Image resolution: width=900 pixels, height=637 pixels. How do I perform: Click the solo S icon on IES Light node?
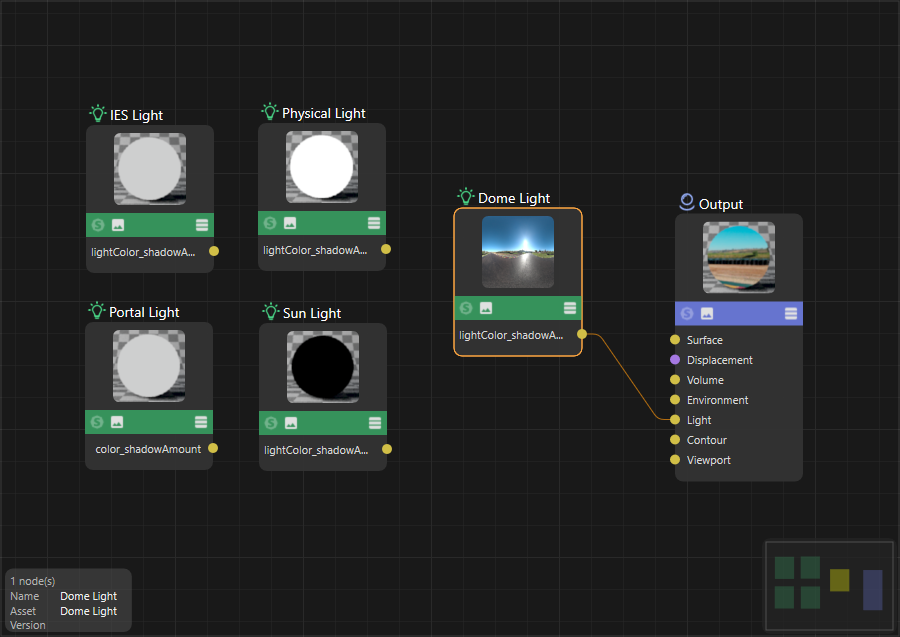pos(98,225)
